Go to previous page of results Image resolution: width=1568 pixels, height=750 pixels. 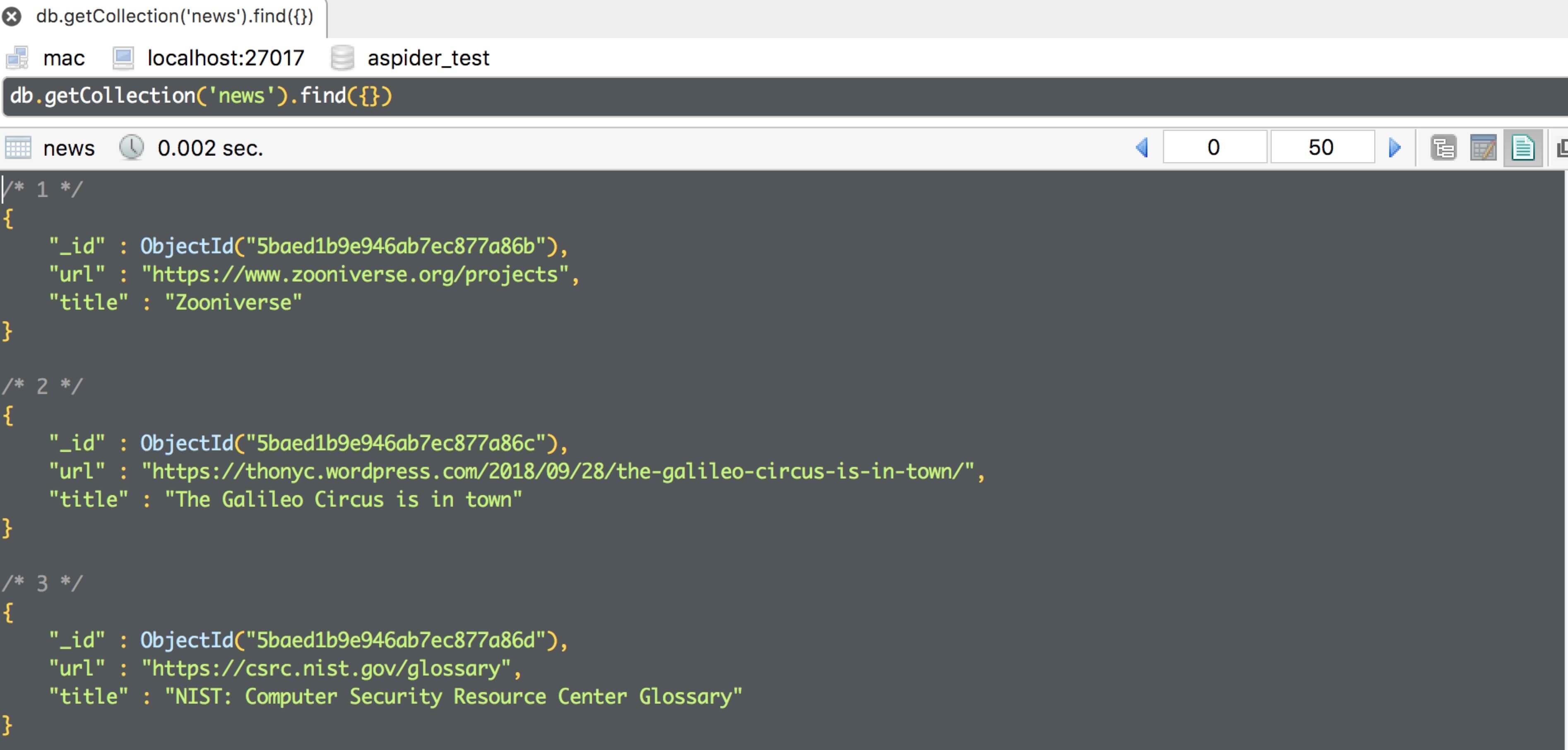tap(1142, 147)
